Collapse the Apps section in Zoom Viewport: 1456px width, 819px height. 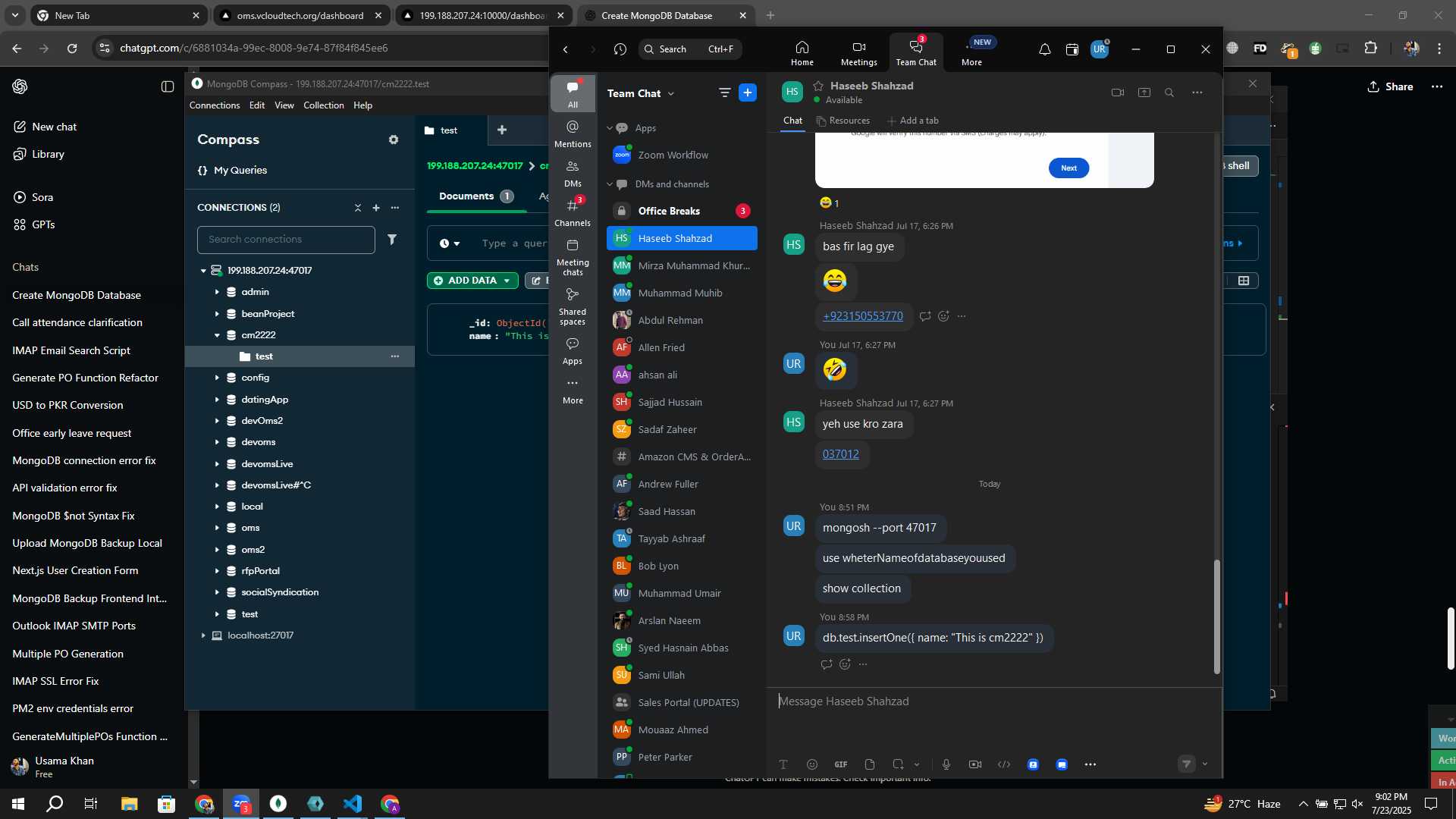coord(609,128)
